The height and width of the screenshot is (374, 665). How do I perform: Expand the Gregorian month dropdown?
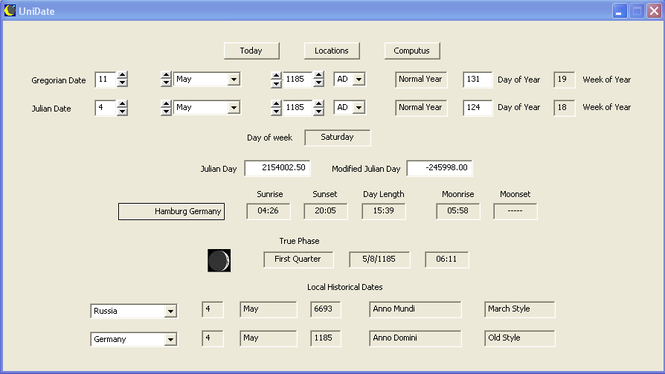click(233, 79)
